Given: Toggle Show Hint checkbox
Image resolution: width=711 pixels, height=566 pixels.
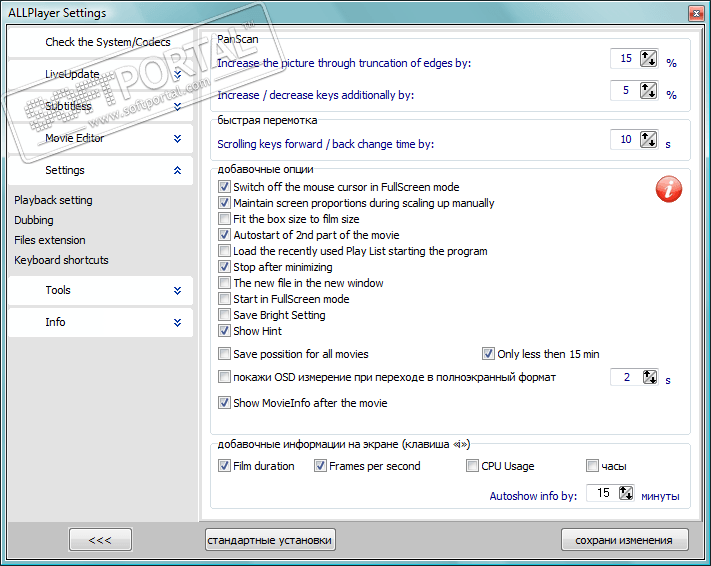Looking at the screenshot, I should [224, 331].
